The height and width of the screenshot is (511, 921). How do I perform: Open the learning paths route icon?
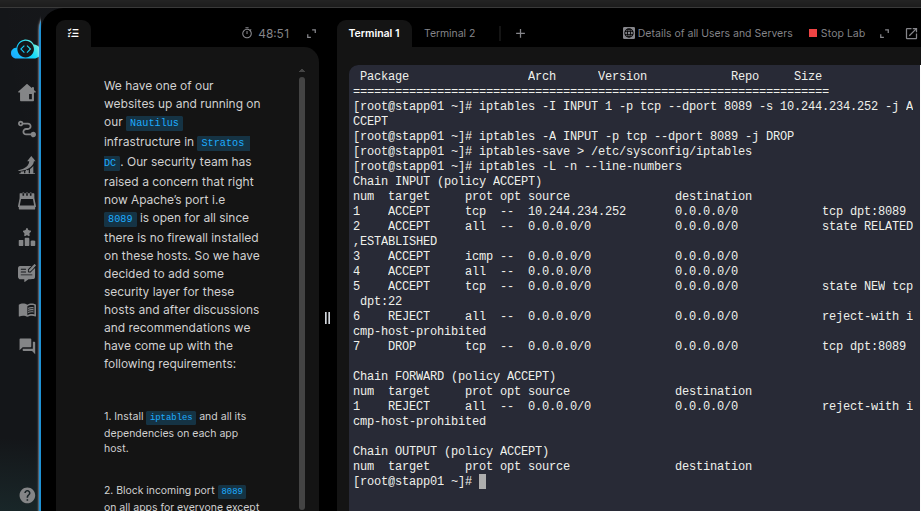27,129
